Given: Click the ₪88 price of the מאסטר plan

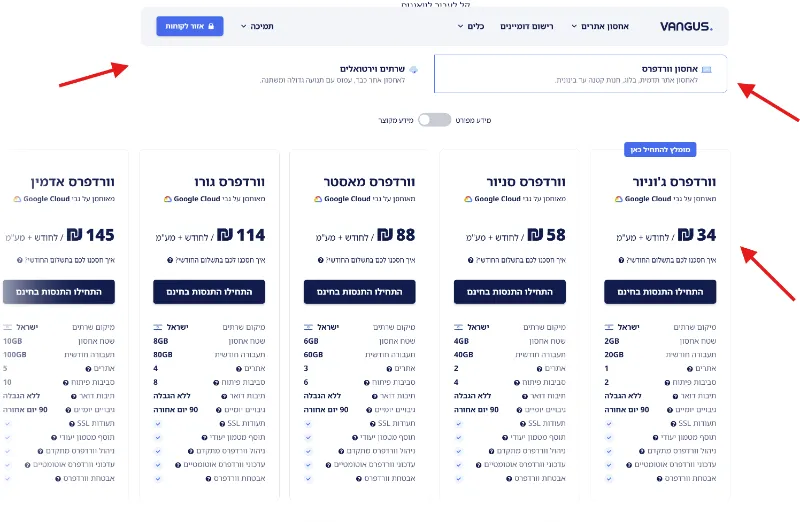Looking at the screenshot, I should pyautogui.click(x=396, y=235).
